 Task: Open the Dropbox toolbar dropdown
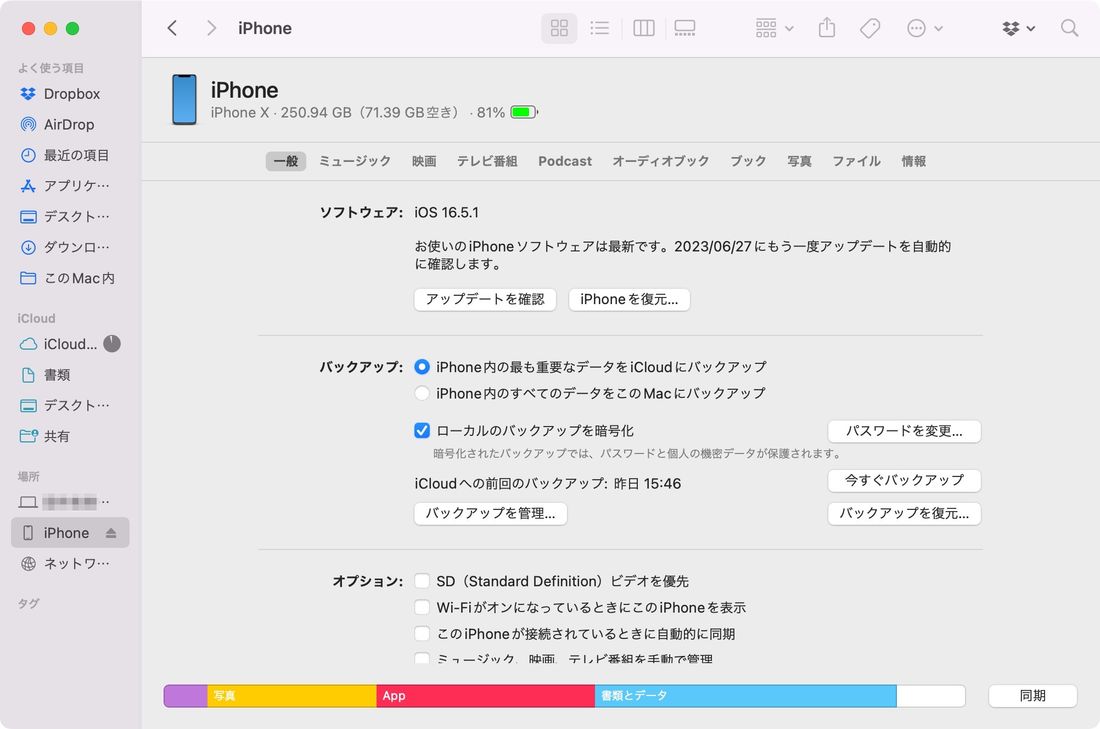click(x=1019, y=28)
